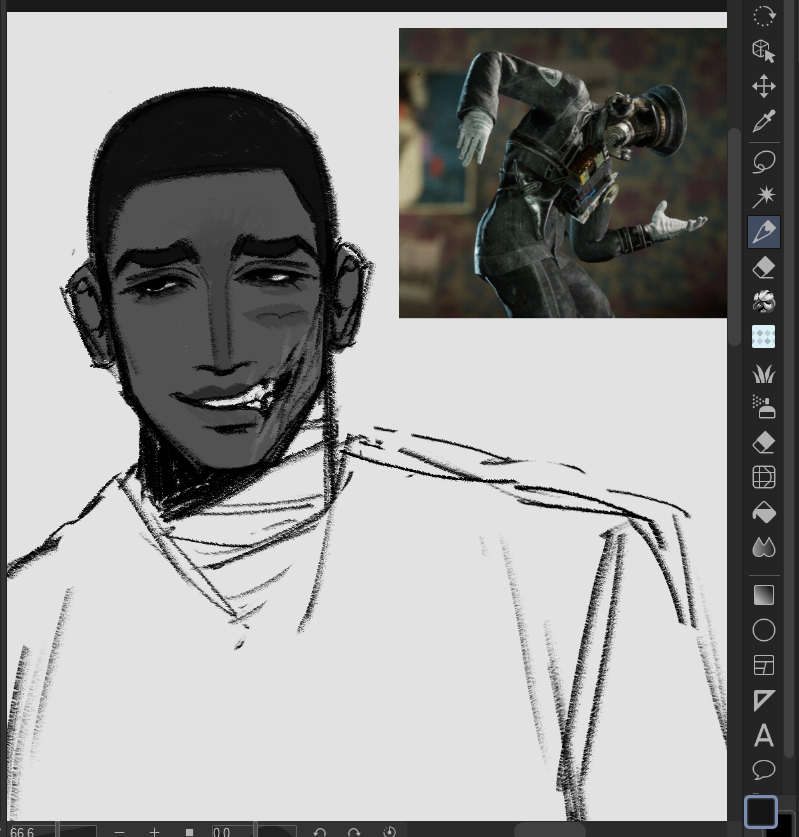The height and width of the screenshot is (837, 799).
Task: Choose the speech Balloon tool
Action: click(764, 770)
